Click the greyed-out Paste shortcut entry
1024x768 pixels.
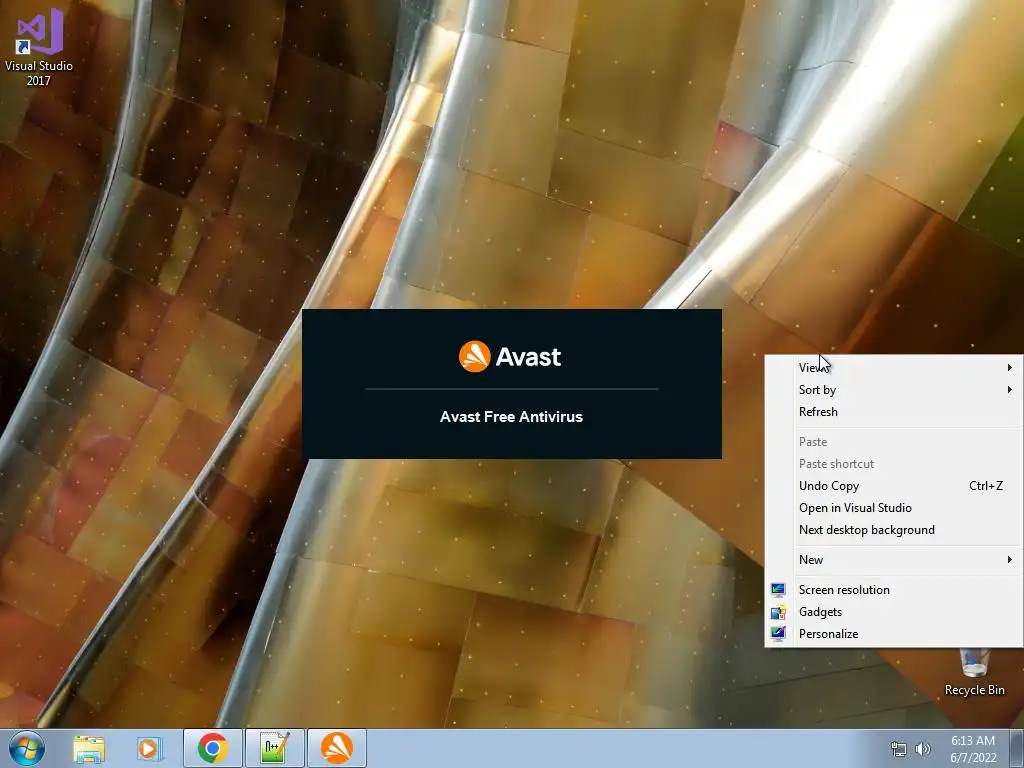click(x=893, y=464)
